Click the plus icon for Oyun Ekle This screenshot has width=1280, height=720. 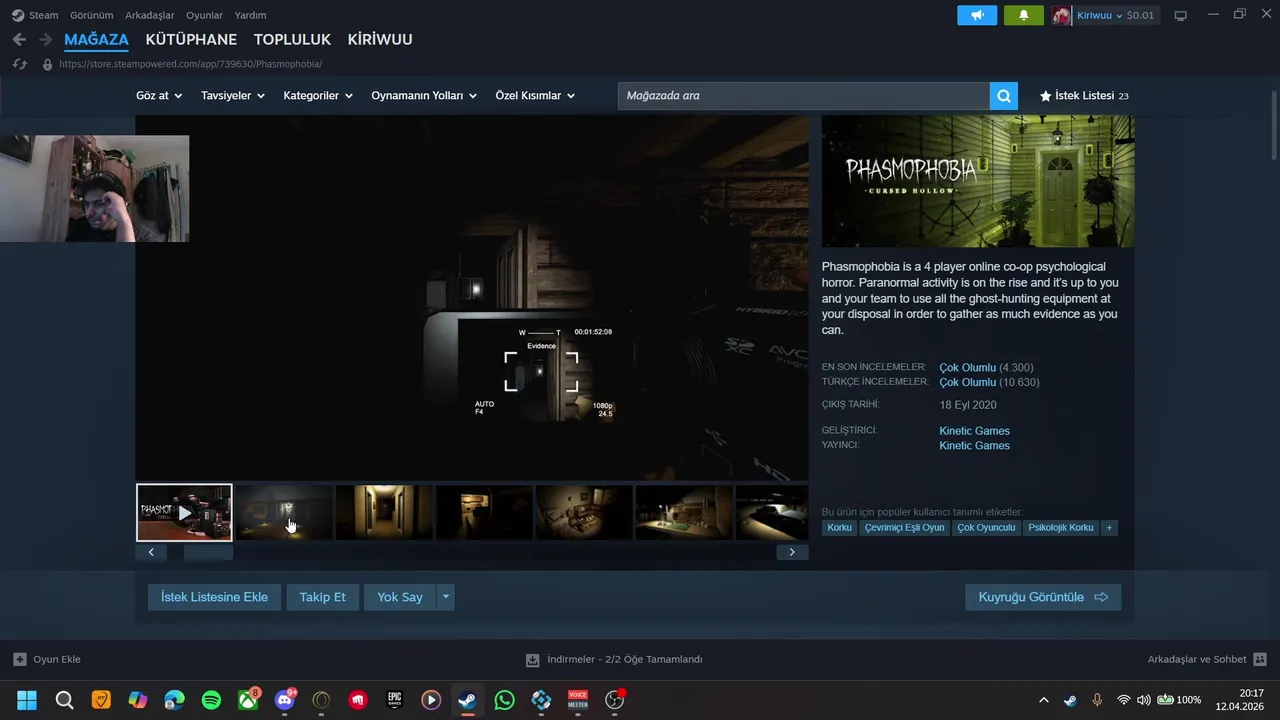[20, 659]
